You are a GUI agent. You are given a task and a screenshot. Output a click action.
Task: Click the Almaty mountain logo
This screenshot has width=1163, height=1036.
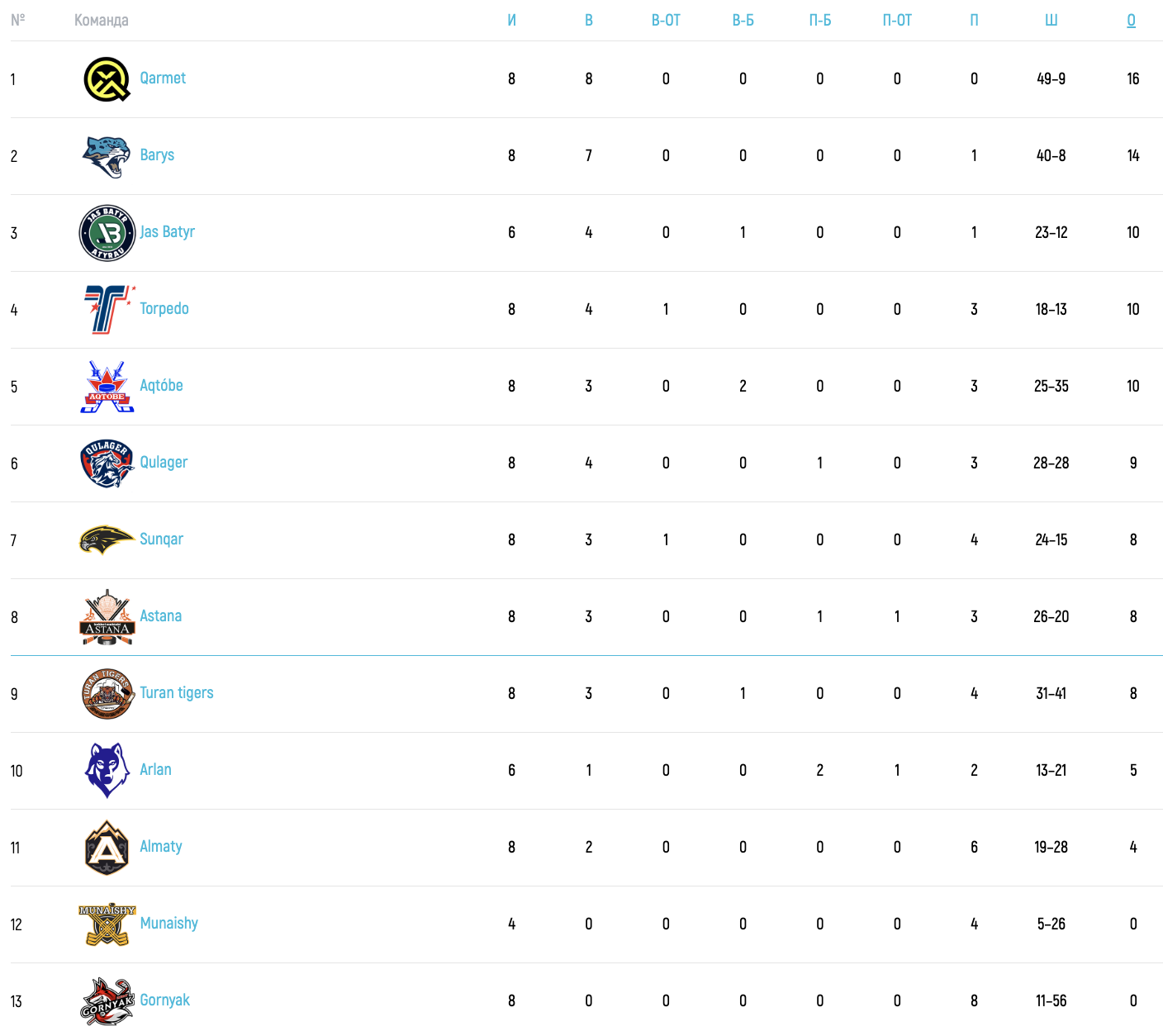[107, 848]
